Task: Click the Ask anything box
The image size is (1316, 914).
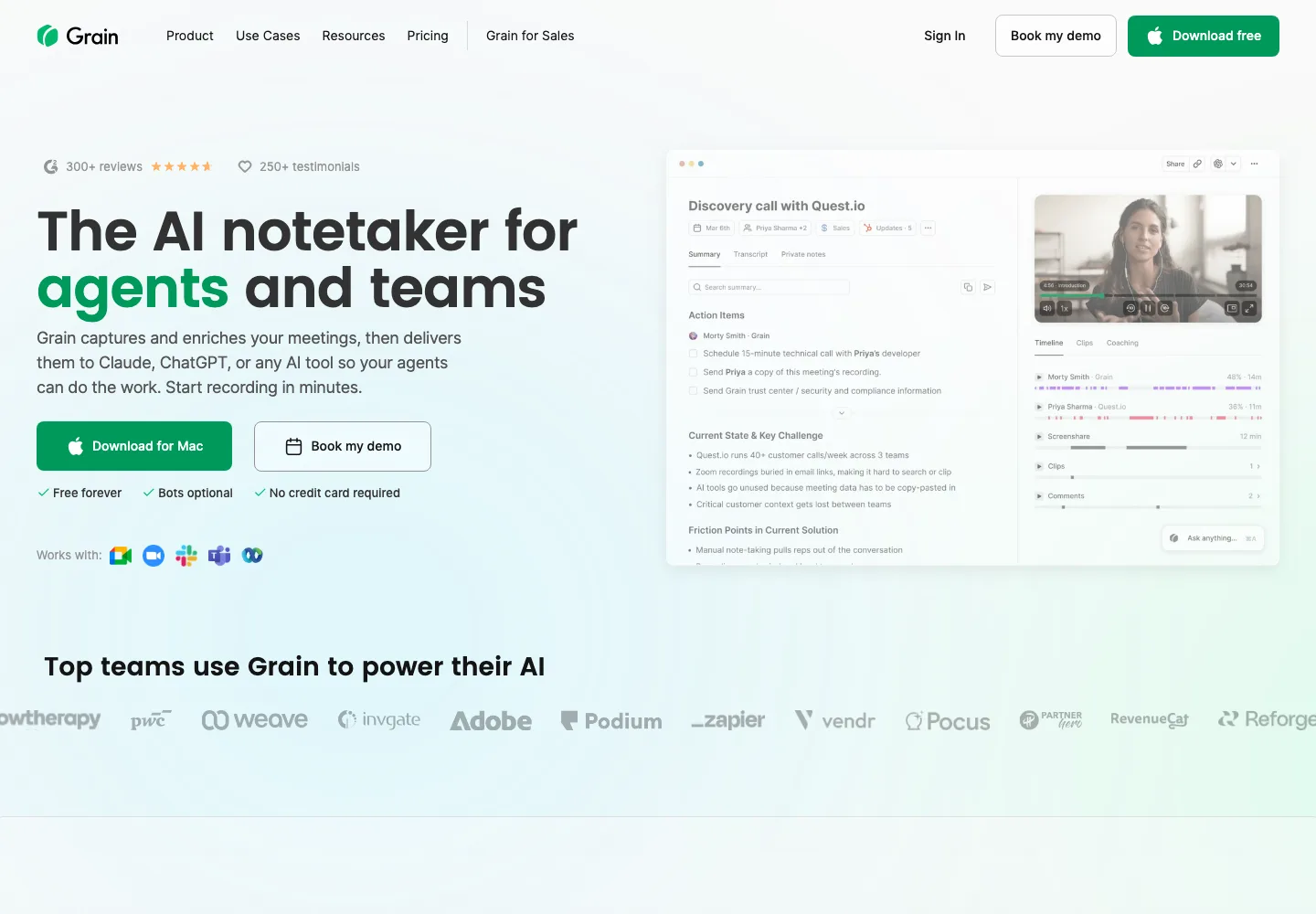Action: coord(1213,538)
